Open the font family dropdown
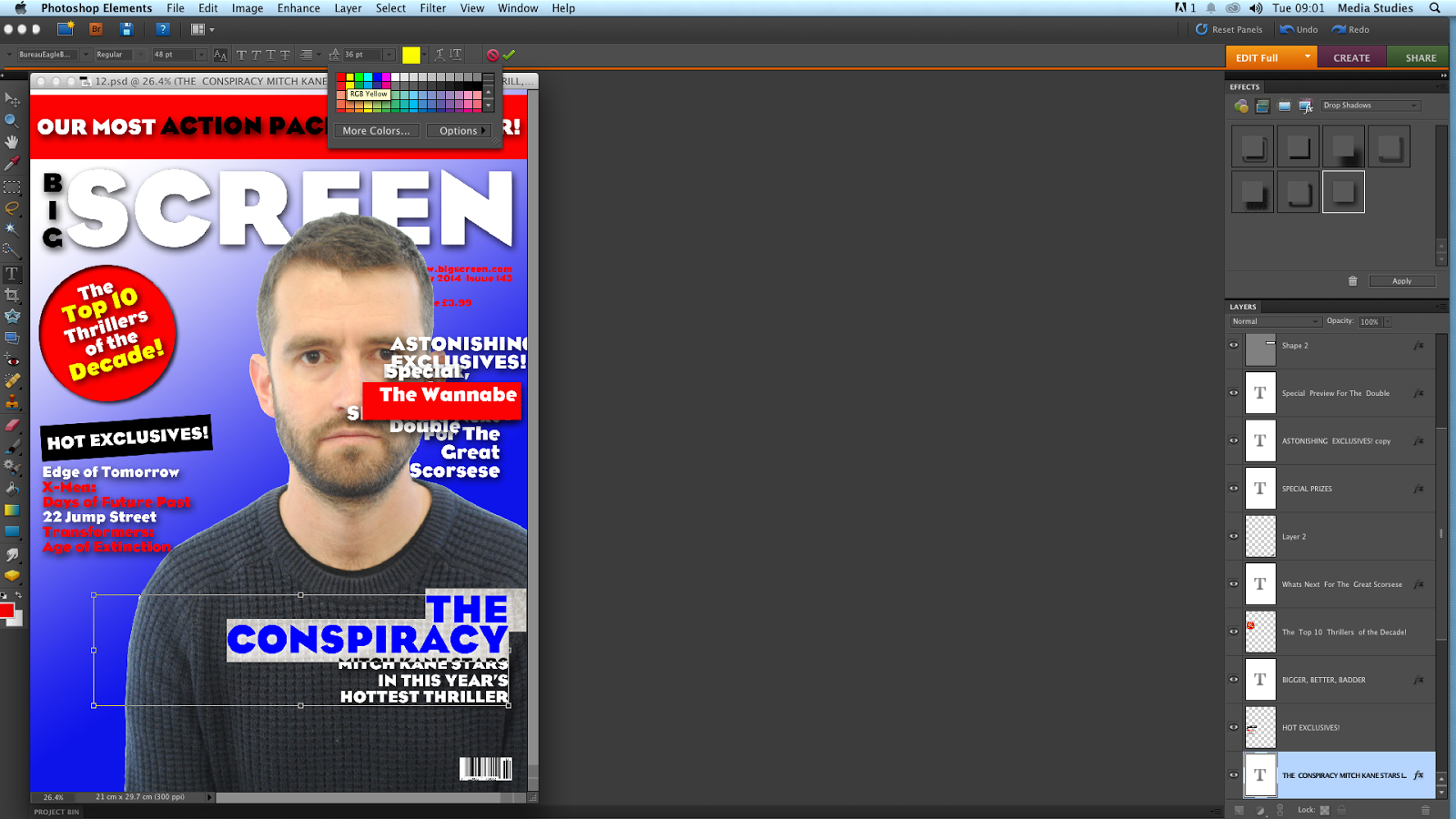 pyautogui.click(x=86, y=55)
